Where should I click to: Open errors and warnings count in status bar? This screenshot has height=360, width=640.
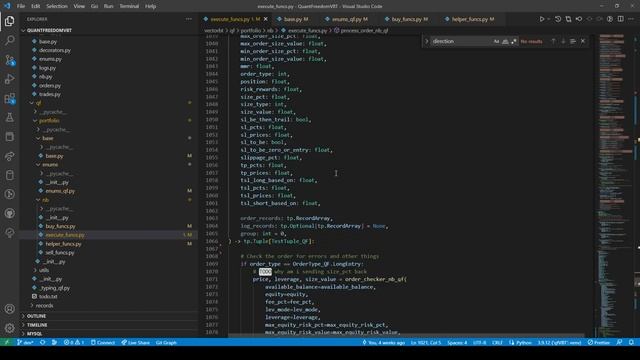point(74,342)
